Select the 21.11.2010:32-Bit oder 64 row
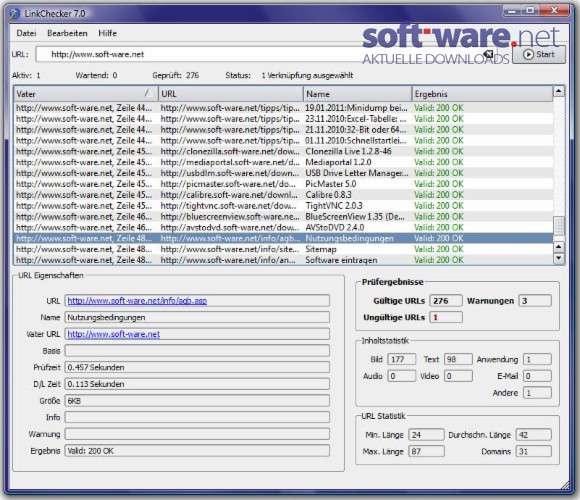The height and width of the screenshot is (500, 580). 284,129
